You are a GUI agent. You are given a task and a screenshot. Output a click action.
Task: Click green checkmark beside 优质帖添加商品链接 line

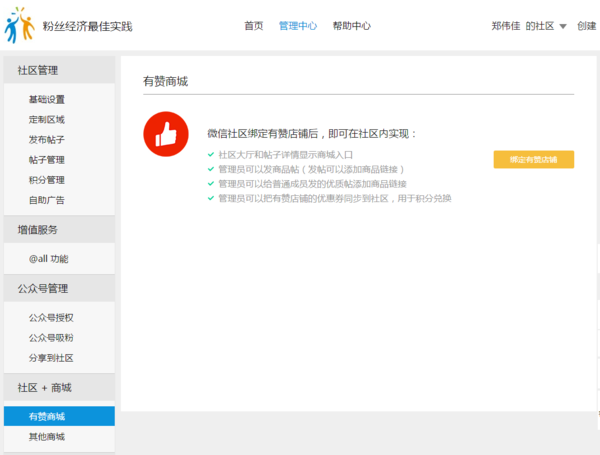click(210, 184)
